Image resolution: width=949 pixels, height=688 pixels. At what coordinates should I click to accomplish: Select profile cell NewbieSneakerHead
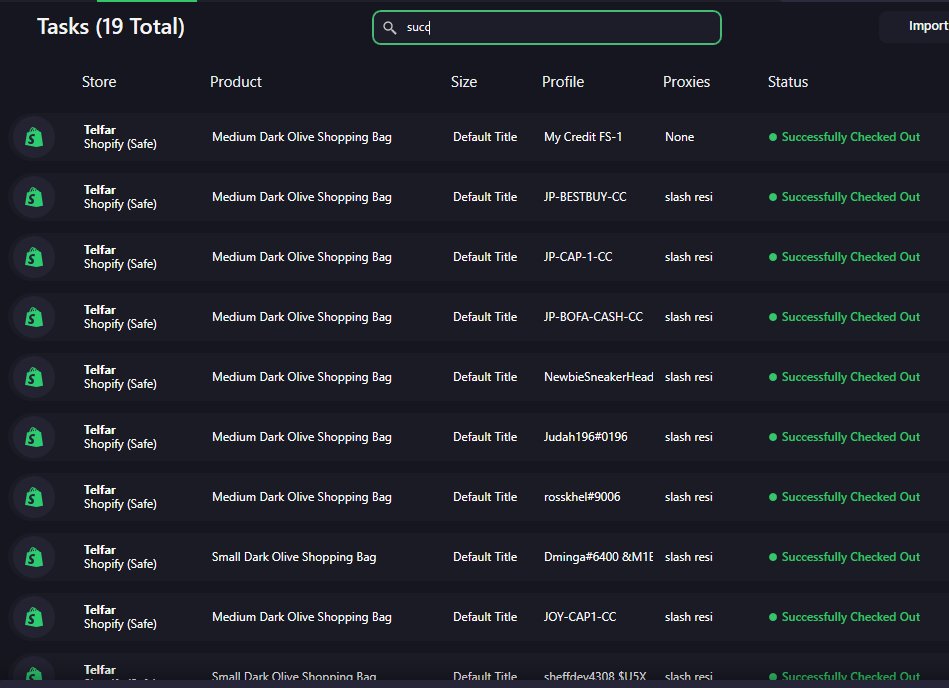coord(599,376)
